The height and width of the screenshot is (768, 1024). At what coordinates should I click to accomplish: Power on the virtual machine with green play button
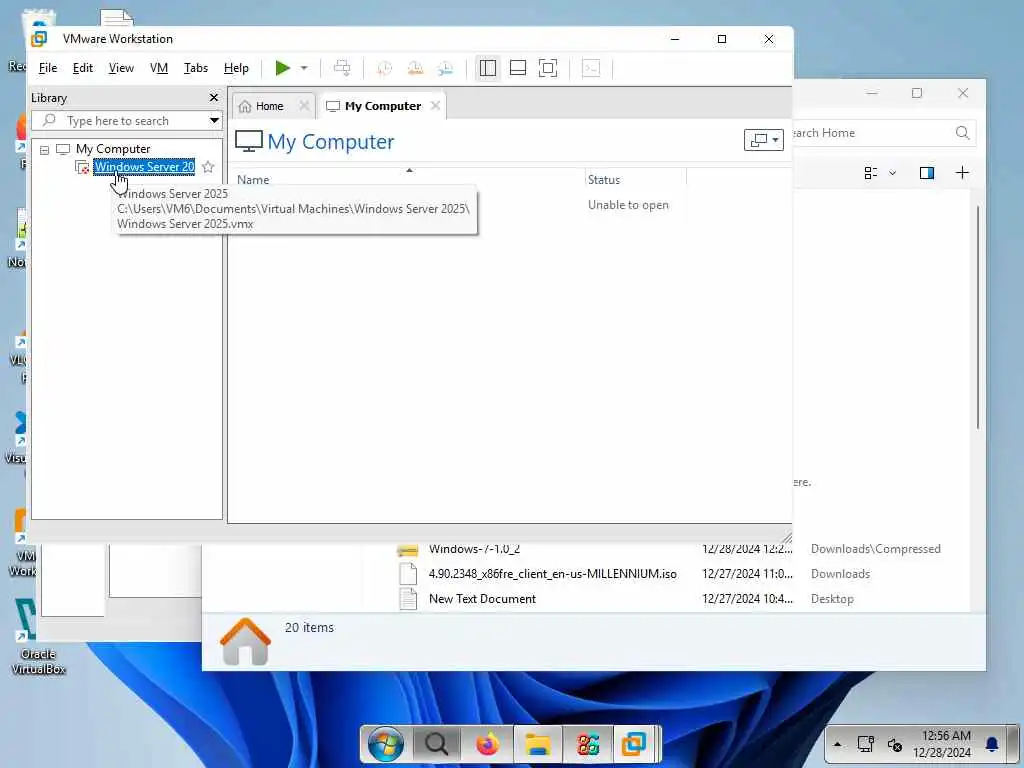tap(282, 68)
